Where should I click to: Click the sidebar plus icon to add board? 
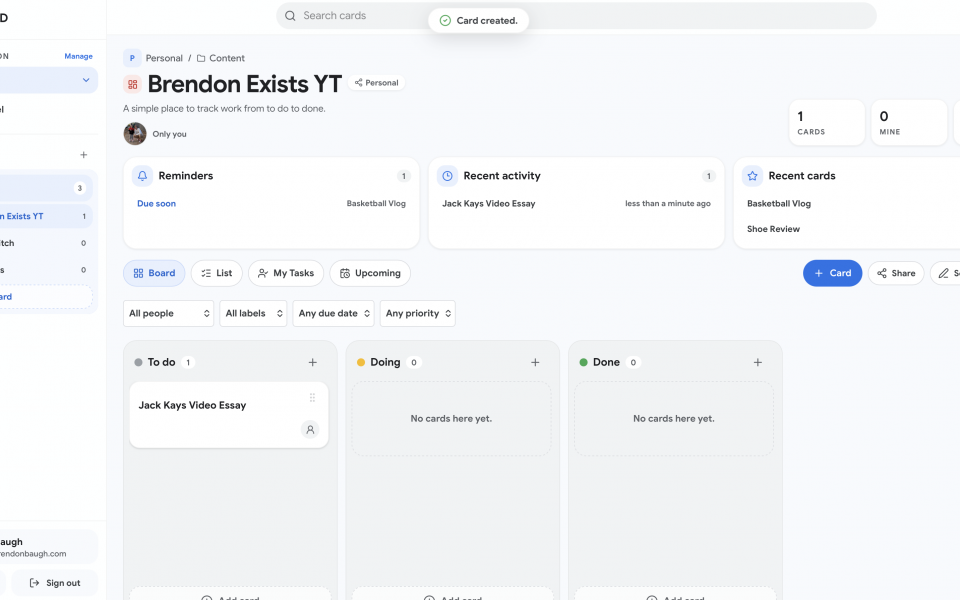[84, 155]
